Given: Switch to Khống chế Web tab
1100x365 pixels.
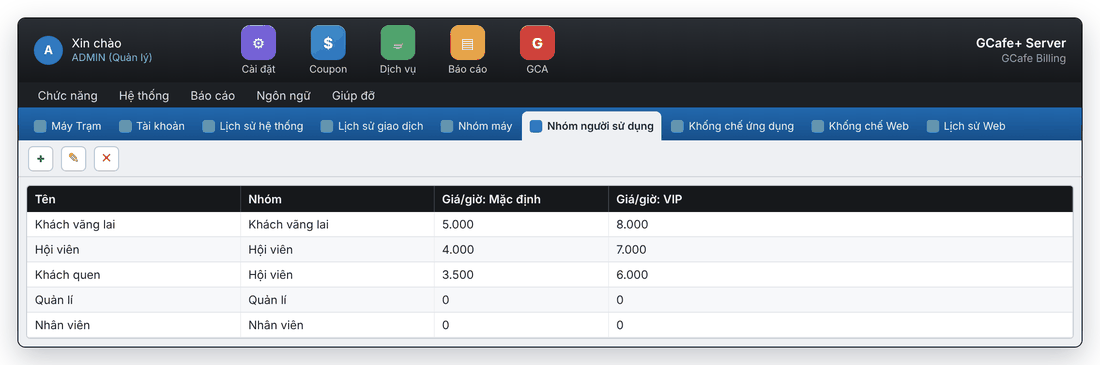Looking at the screenshot, I should [x=860, y=126].
